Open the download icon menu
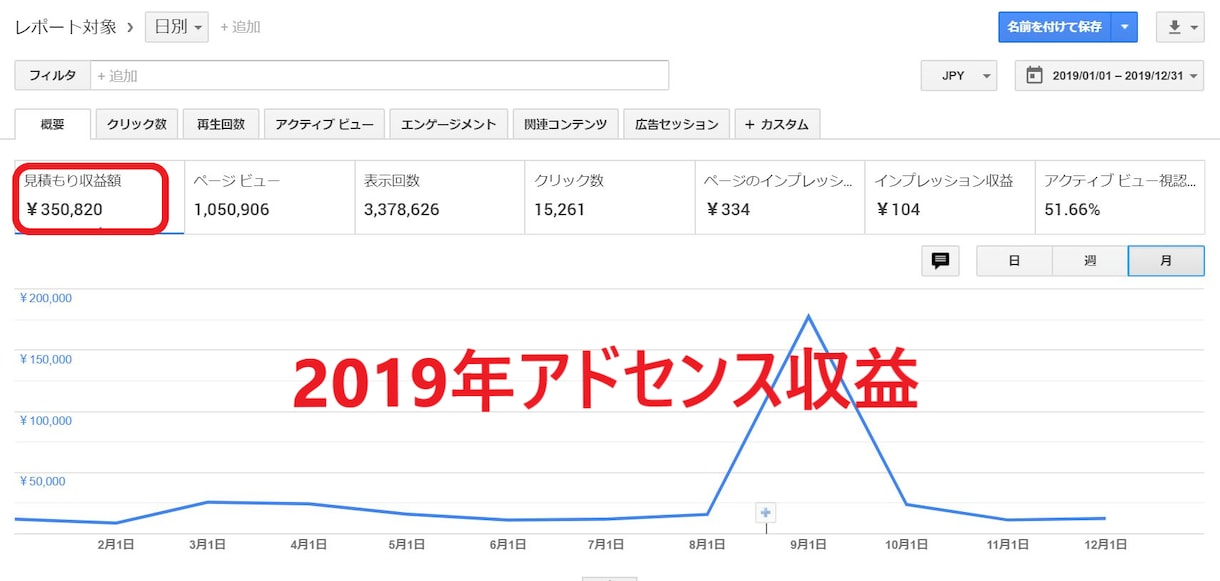Viewport: 1220px width, 581px height. point(1180,27)
